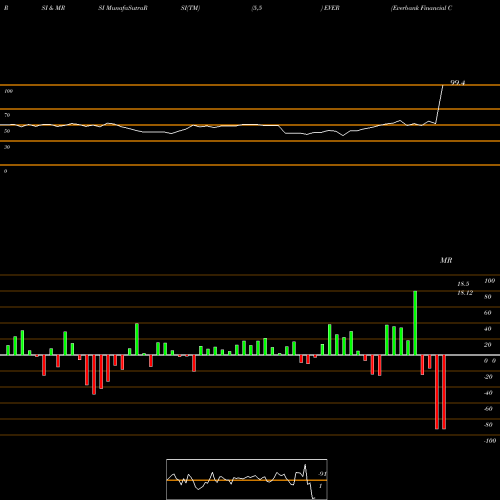The height and width of the screenshot is (500, 500).
Task: Click the tallest green MR bar
Action: pos(415,323)
